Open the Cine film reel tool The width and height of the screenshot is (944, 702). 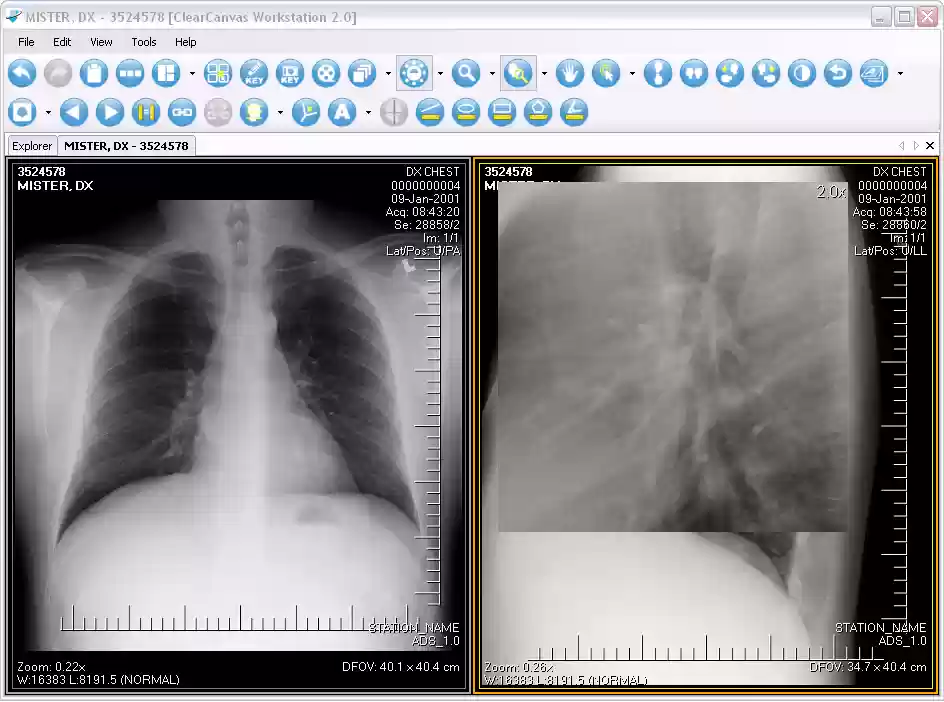coord(326,73)
